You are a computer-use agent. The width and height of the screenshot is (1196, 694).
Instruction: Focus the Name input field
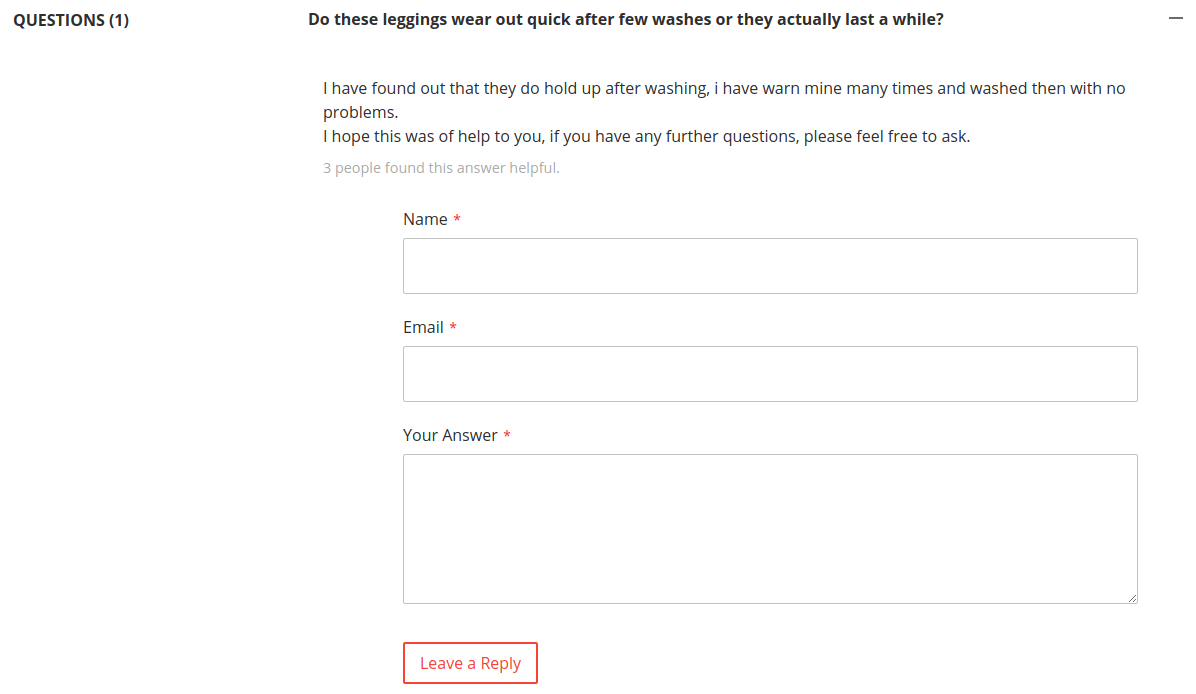point(770,266)
